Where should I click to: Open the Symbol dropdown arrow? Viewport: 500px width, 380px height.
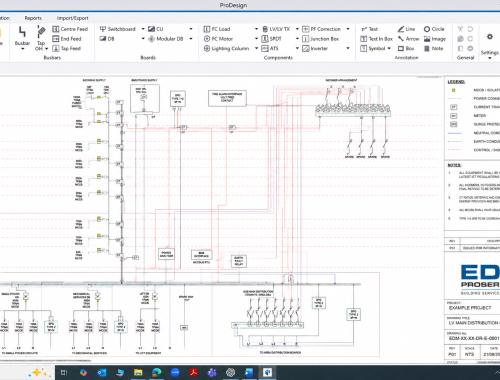click(x=389, y=48)
